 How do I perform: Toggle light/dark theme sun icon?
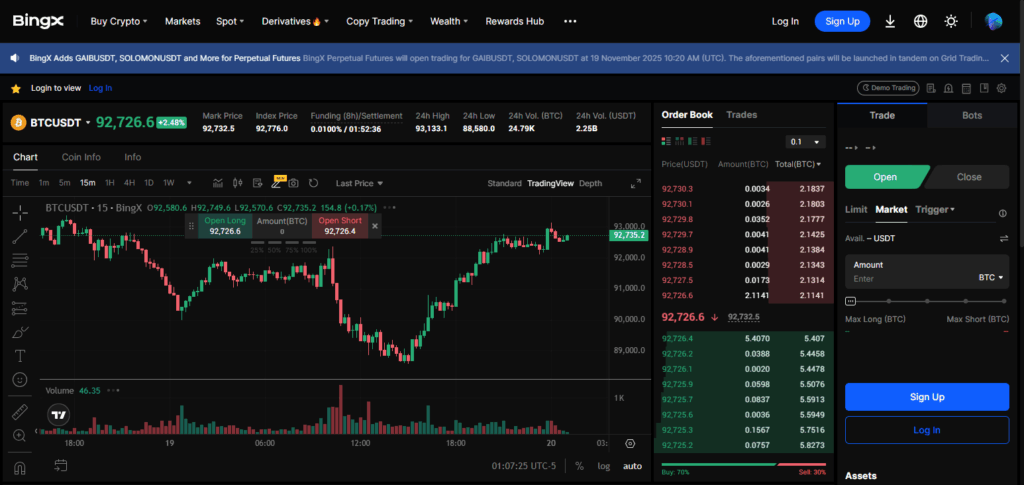[950, 21]
